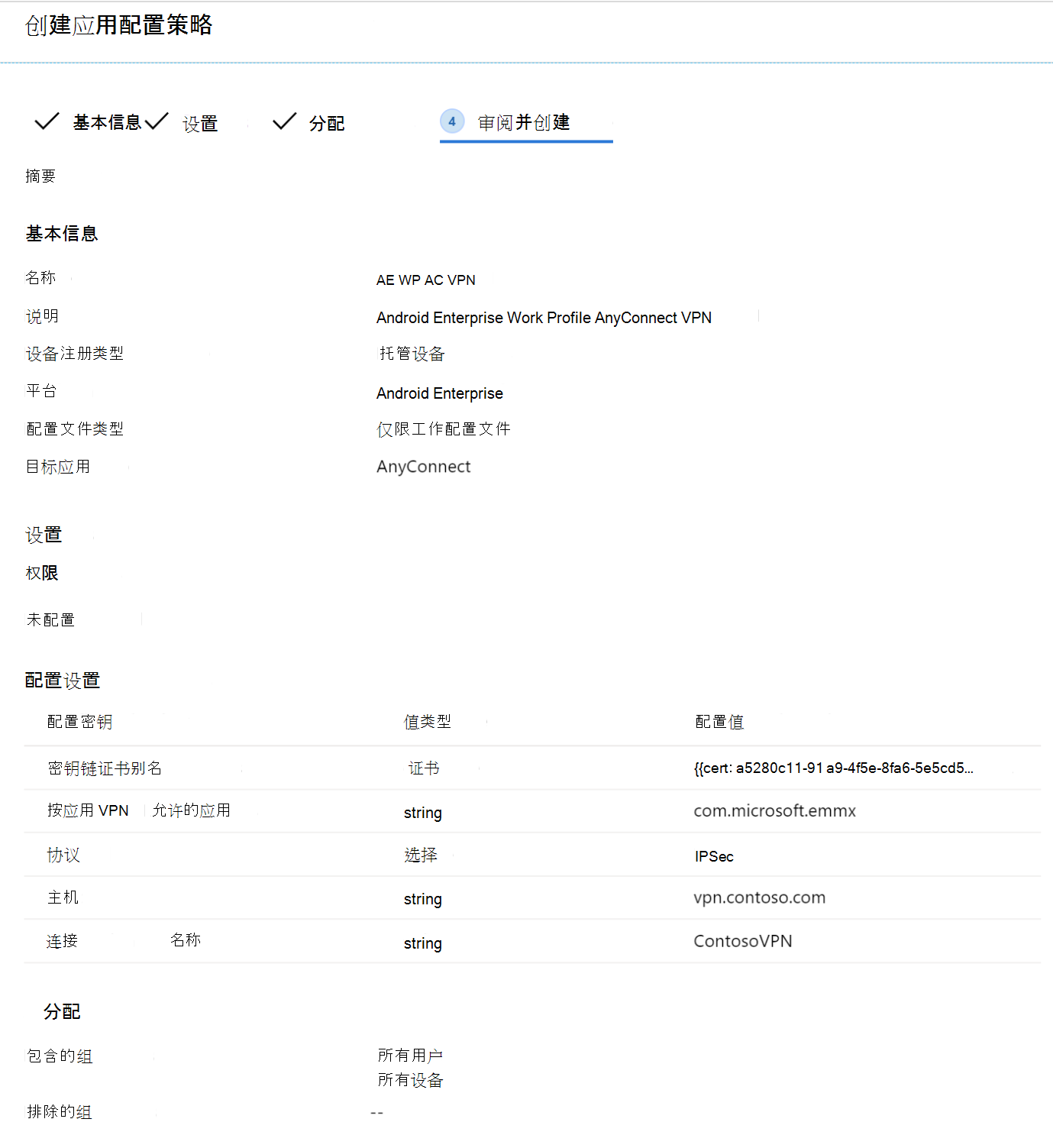Click the 包含的组 label
This screenshot has width=1053, height=1148.
[x=60, y=1056]
